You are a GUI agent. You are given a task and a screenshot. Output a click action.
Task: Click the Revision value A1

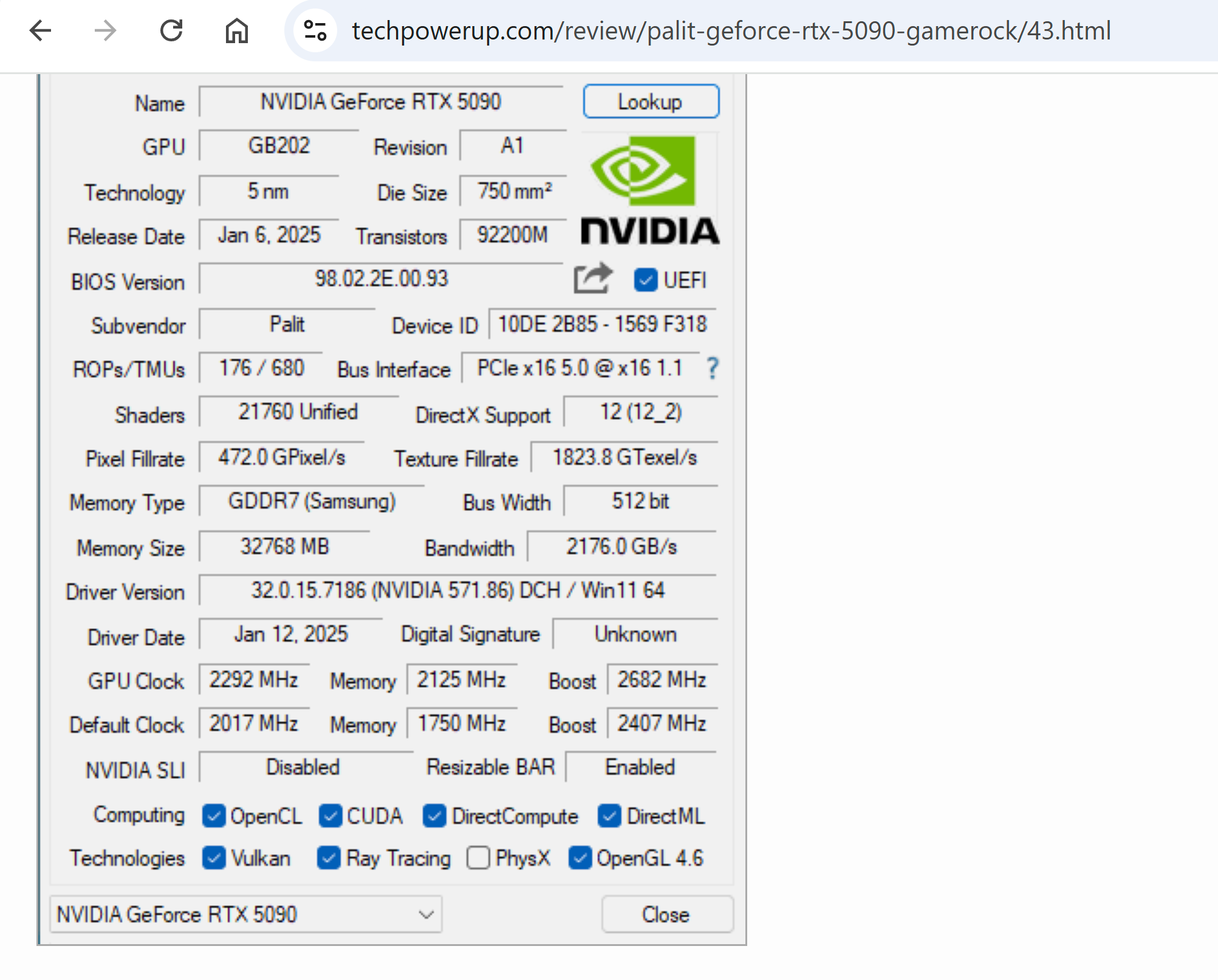tap(512, 146)
